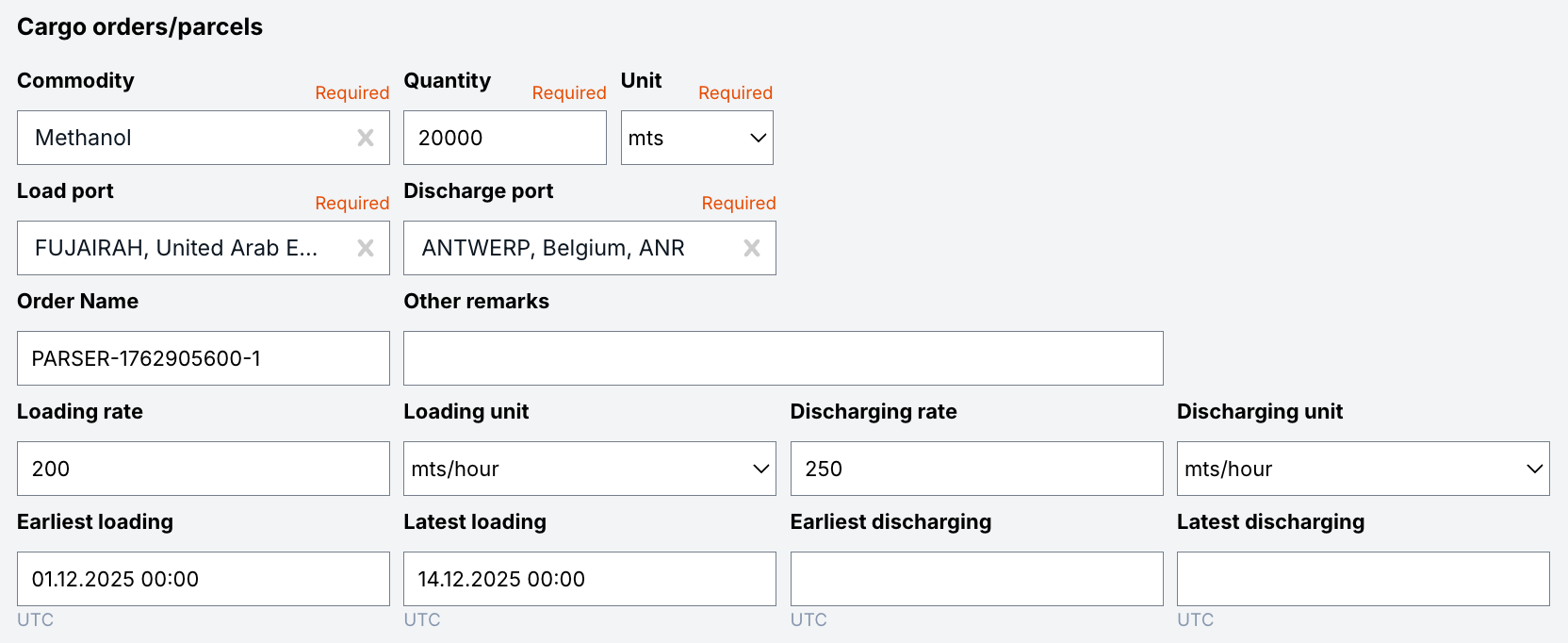Open the Unit mts dropdown
Image resolution: width=1568 pixels, height=643 pixels.
(x=696, y=138)
